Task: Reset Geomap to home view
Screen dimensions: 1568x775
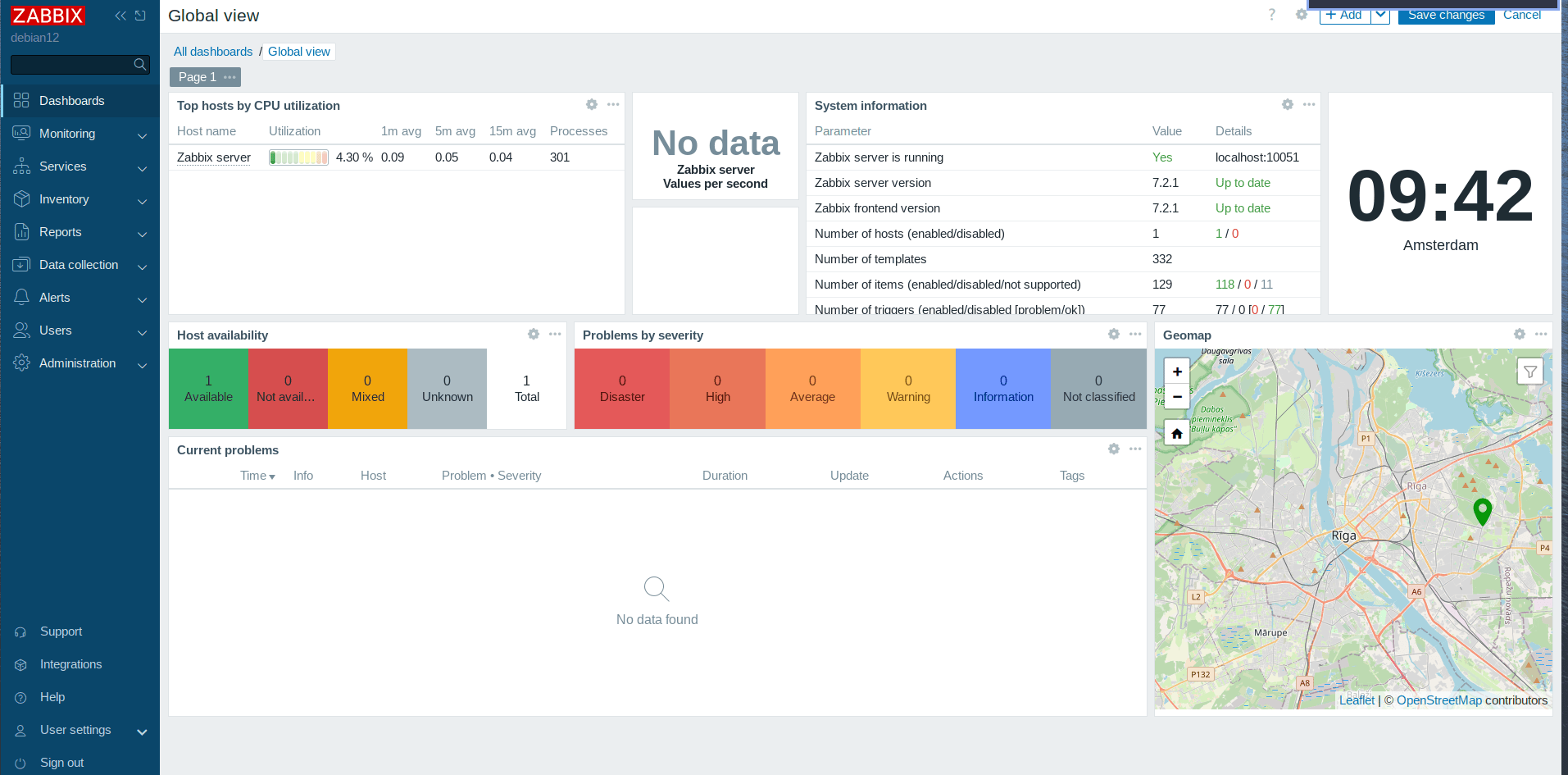Action: (x=1177, y=432)
